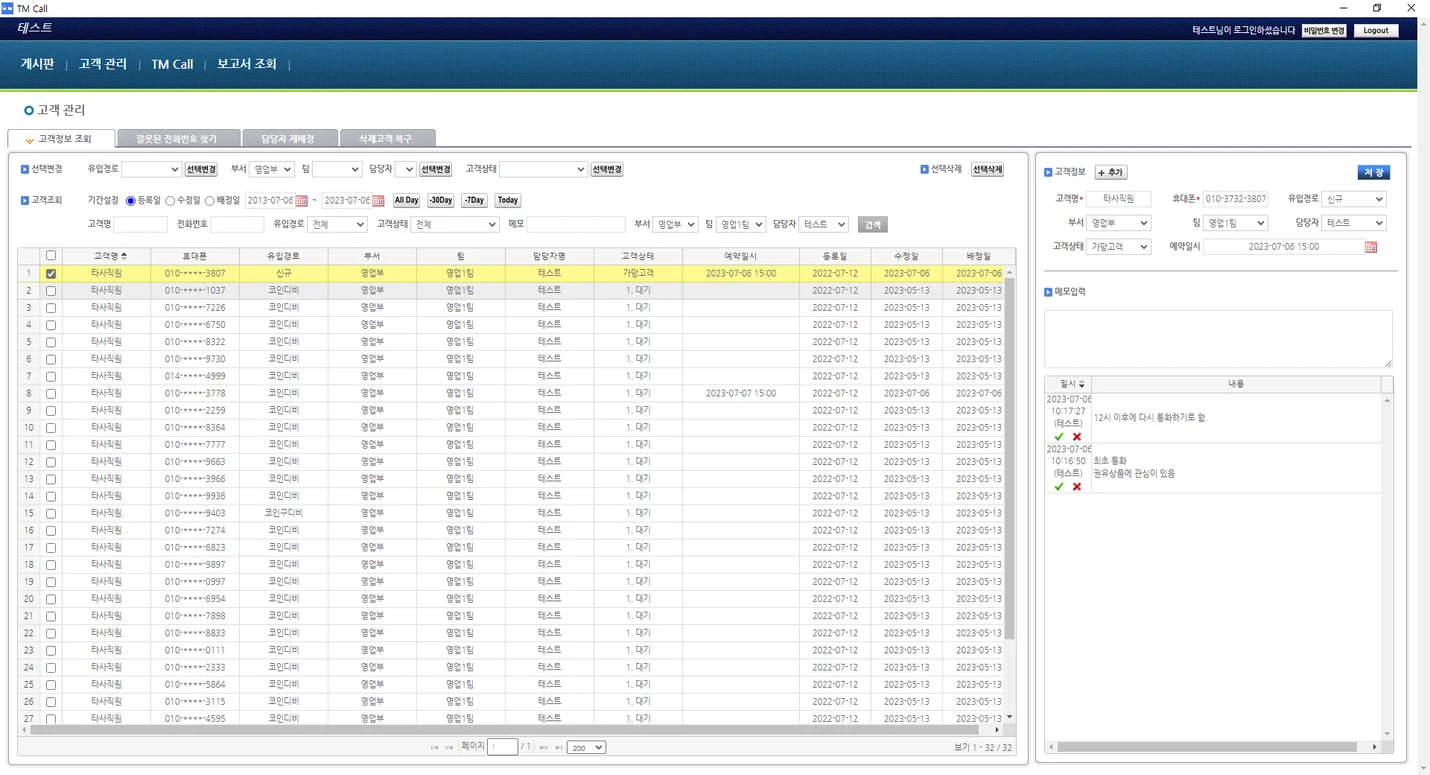This screenshot has width=1430, height=775.
Task: Check the row 2 checkbox (1037)
Action: click(51, 291)
